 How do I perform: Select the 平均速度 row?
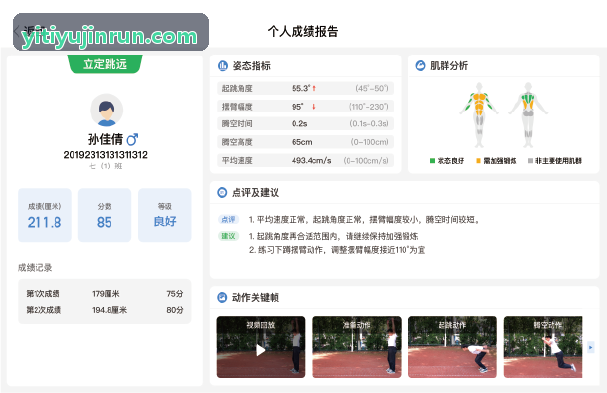pyautogui.click(x=305, y=160)
